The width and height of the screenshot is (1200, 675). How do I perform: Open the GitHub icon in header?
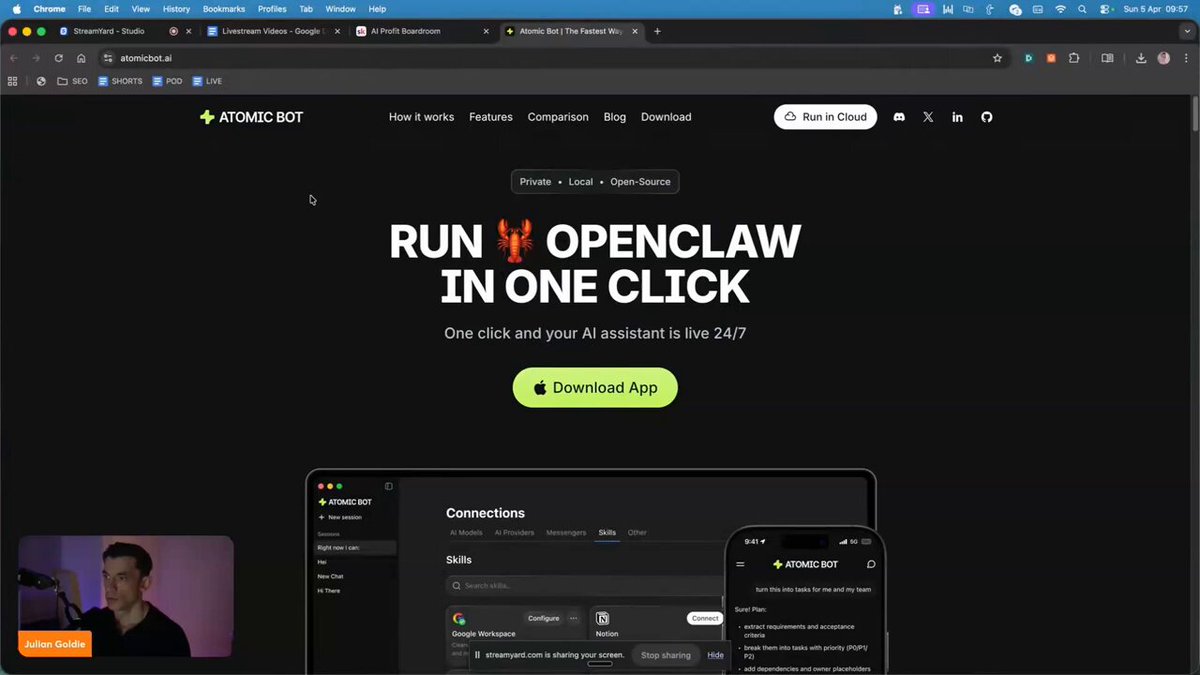coord(986,117)
